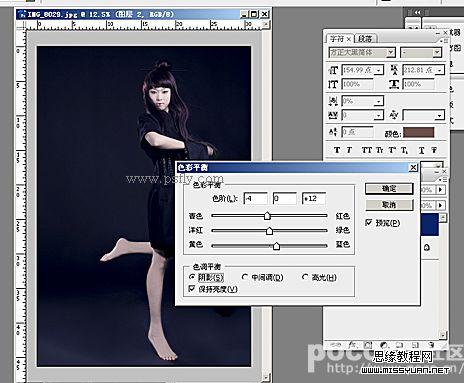The width and height of the screenshot is (464, 383).
Task: Click the lock icon on the layer
Action: 427,248
